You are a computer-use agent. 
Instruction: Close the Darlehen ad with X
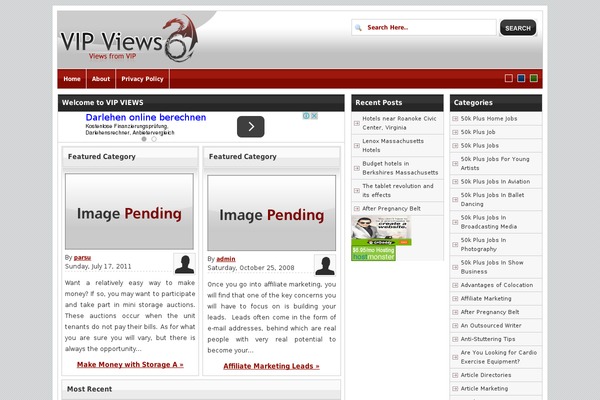[x=314, y=116]
